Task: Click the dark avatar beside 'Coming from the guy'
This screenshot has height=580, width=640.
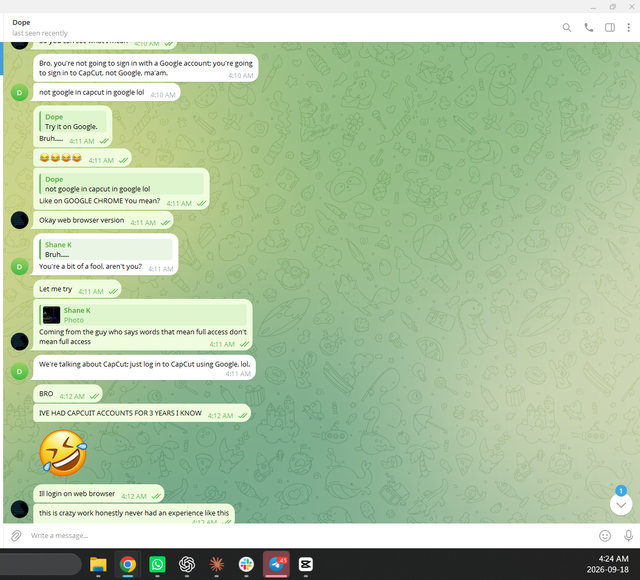Action: pyautogui.click(x=20, y=341)
